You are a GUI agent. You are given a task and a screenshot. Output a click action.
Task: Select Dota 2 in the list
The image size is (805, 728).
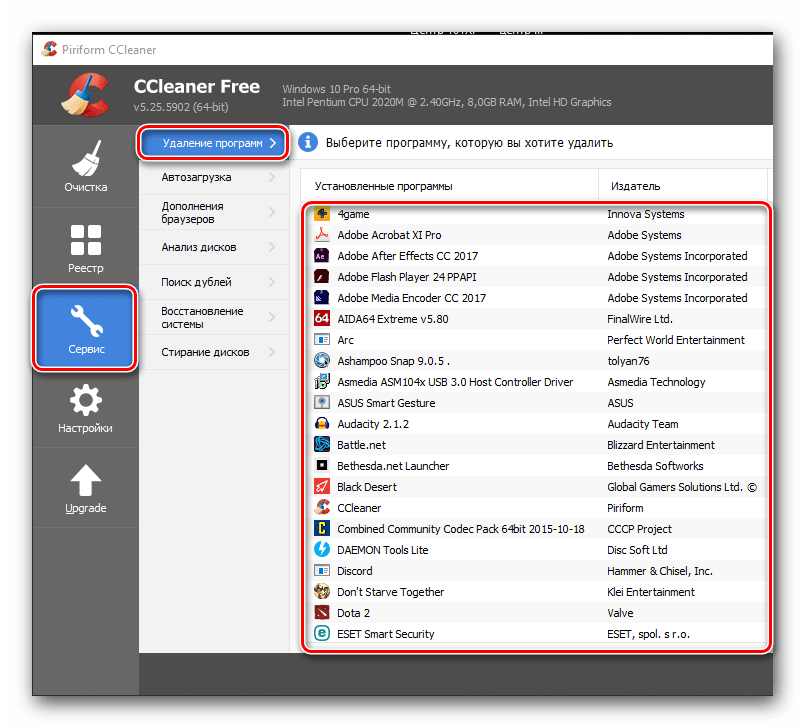click(353, 613)
